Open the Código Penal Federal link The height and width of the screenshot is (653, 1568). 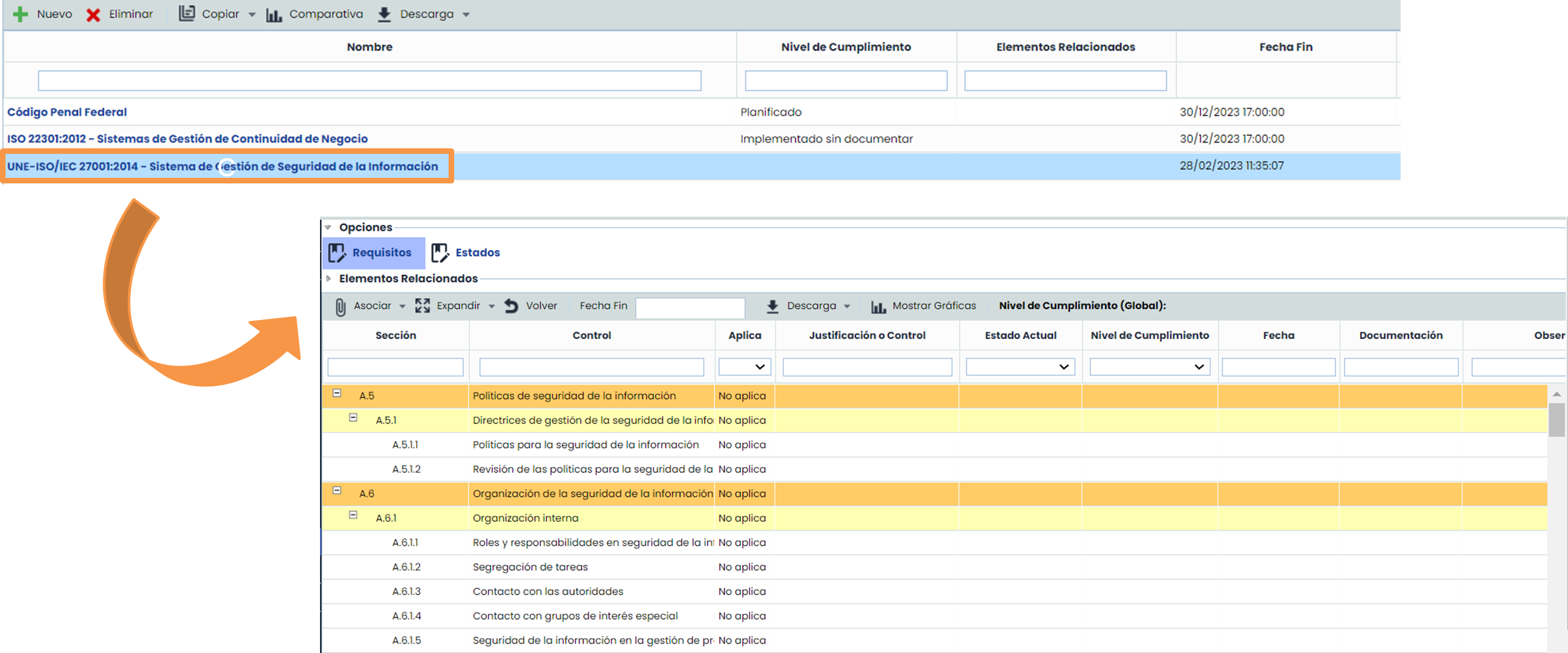pyautogui.click(x=67, y=112)
